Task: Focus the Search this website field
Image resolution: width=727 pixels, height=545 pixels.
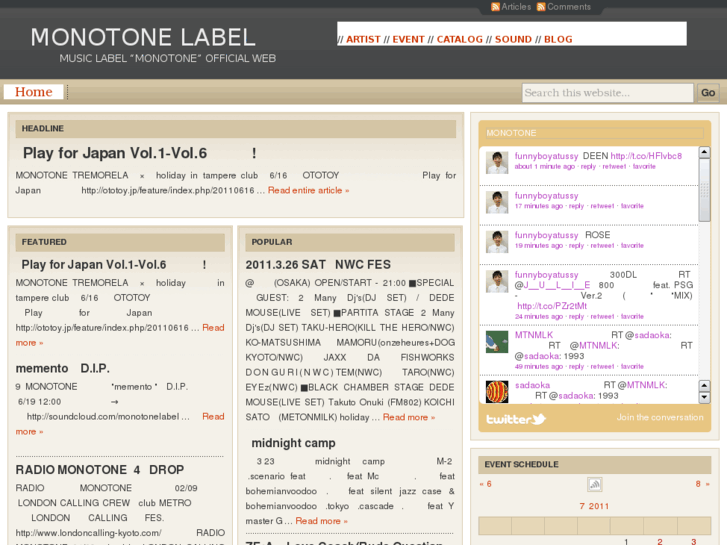Action: coord(607,93)
